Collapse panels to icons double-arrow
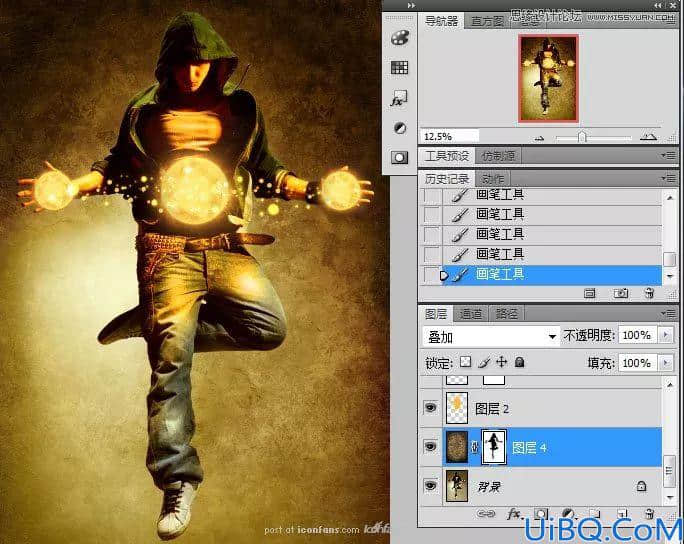This screenshot has width=684, height=544. [658, 5]
